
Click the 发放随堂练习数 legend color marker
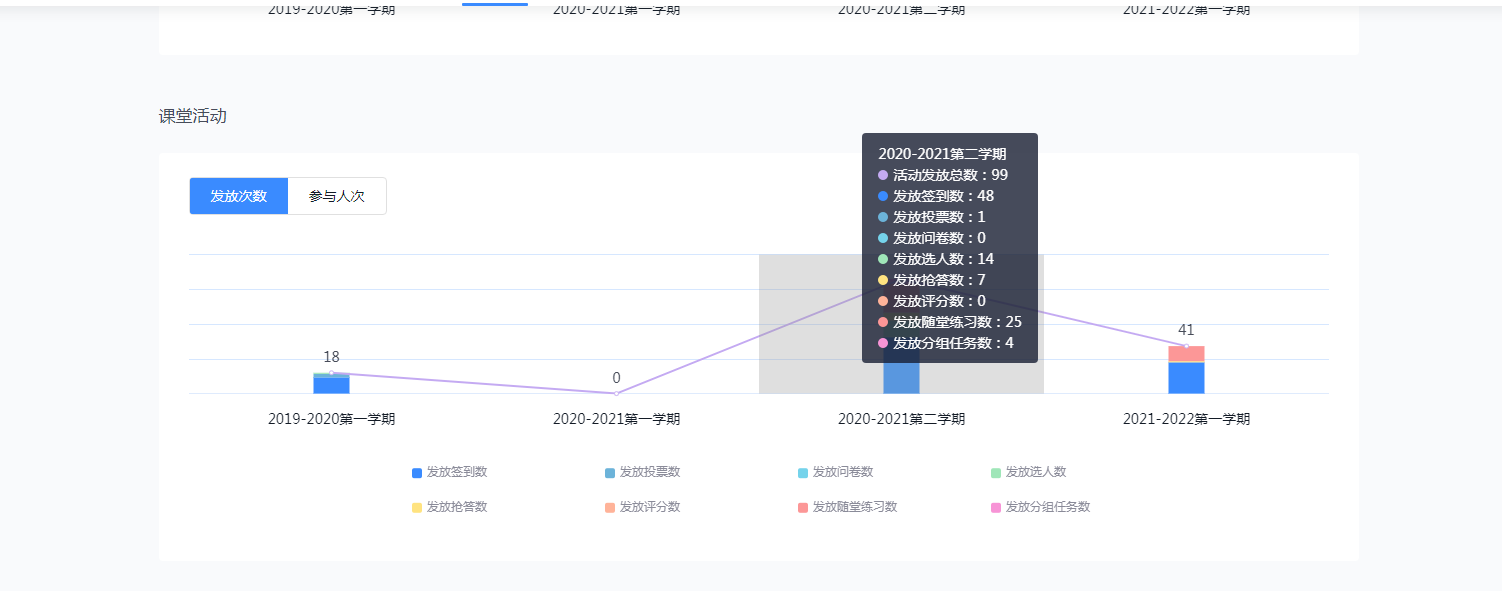pyautogui.click(x=803, y=507)
